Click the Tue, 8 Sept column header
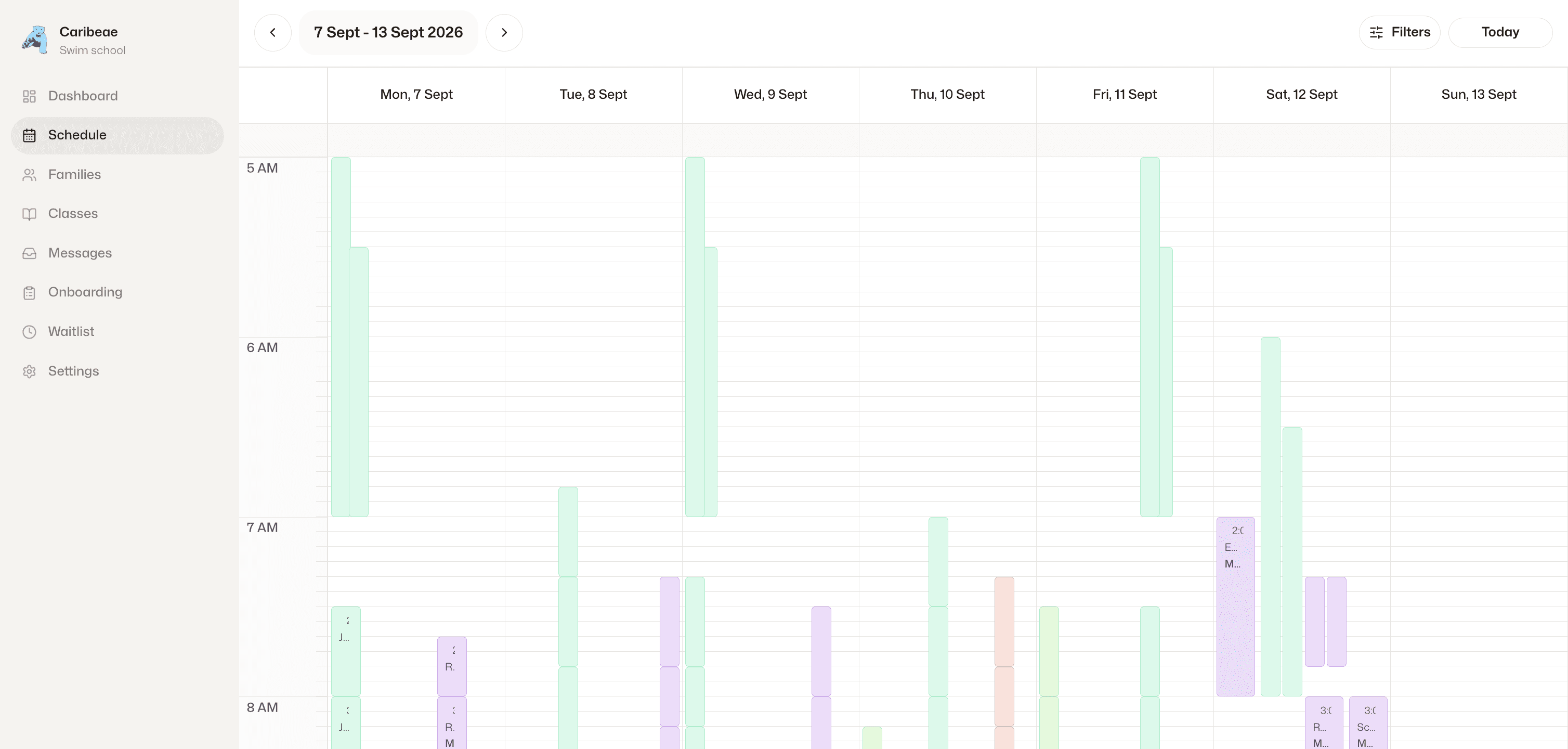 (x=594, y=94)
